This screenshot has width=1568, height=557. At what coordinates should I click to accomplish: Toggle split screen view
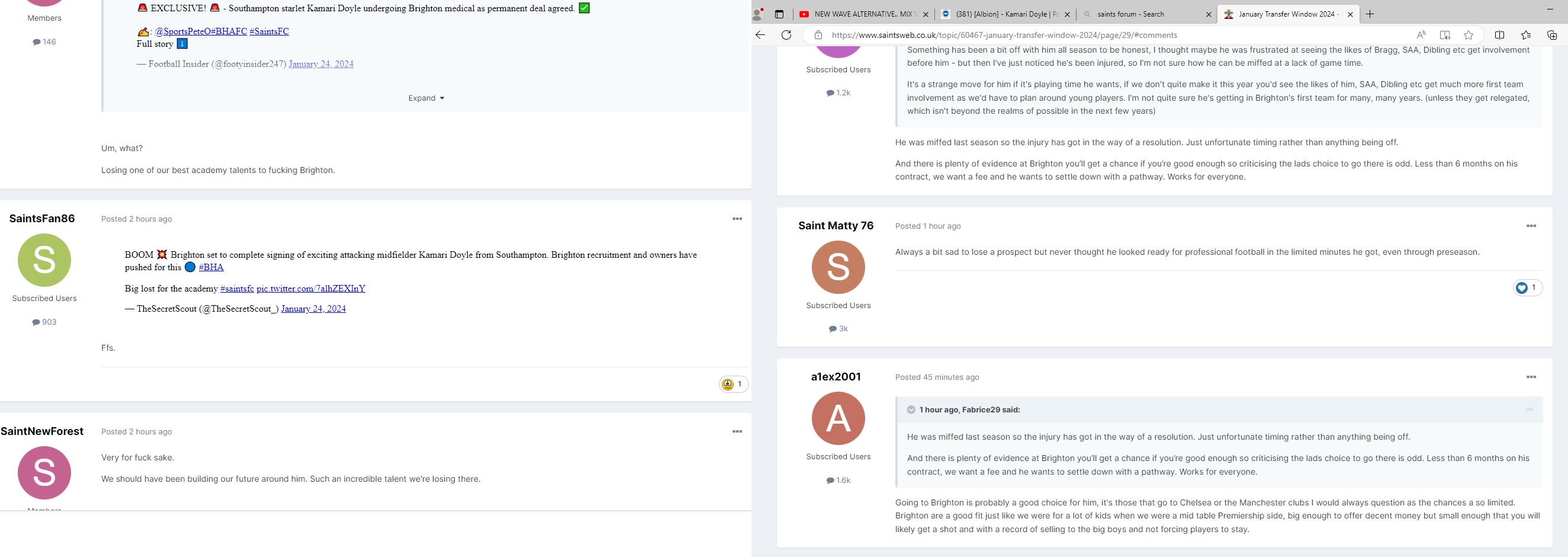(x=1499, y=35)
